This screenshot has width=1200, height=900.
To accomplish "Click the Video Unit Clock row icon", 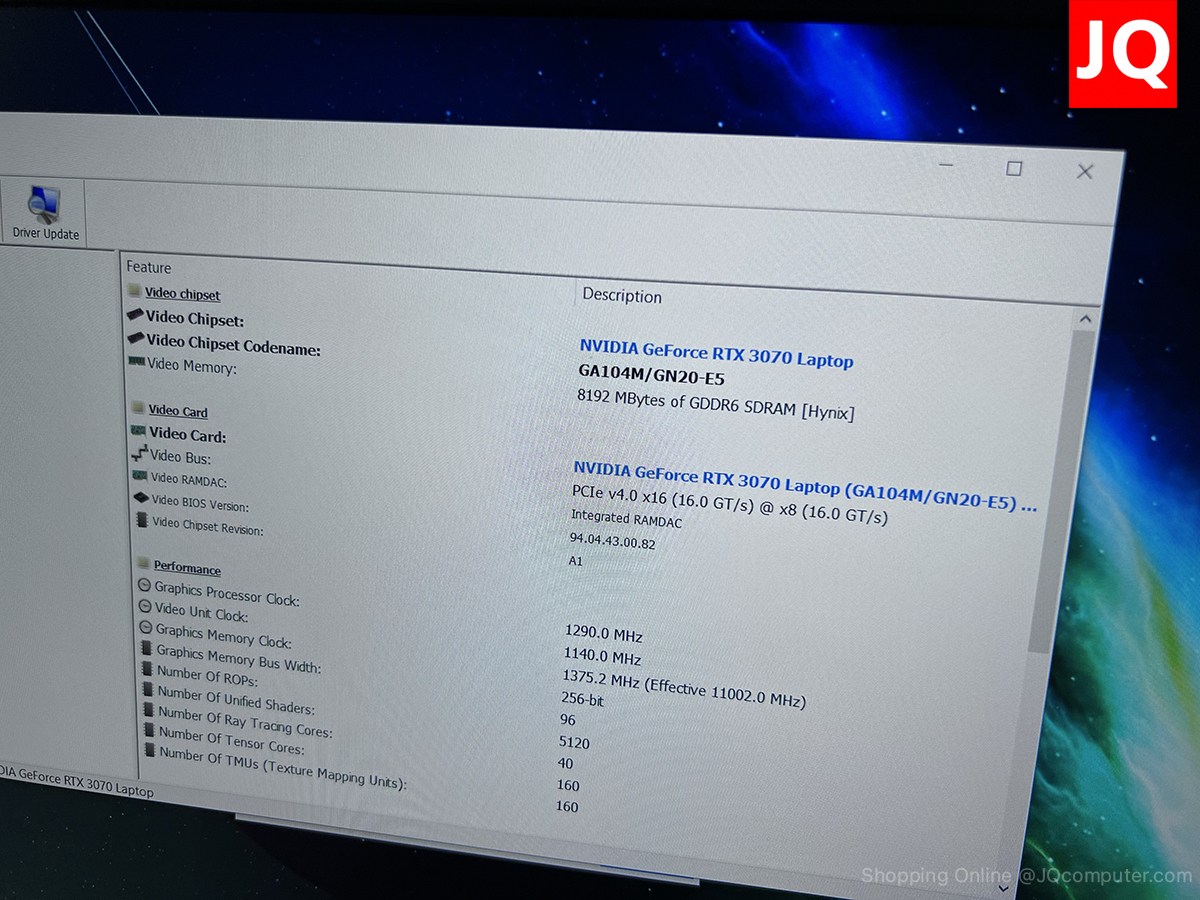I will [145, 607].
